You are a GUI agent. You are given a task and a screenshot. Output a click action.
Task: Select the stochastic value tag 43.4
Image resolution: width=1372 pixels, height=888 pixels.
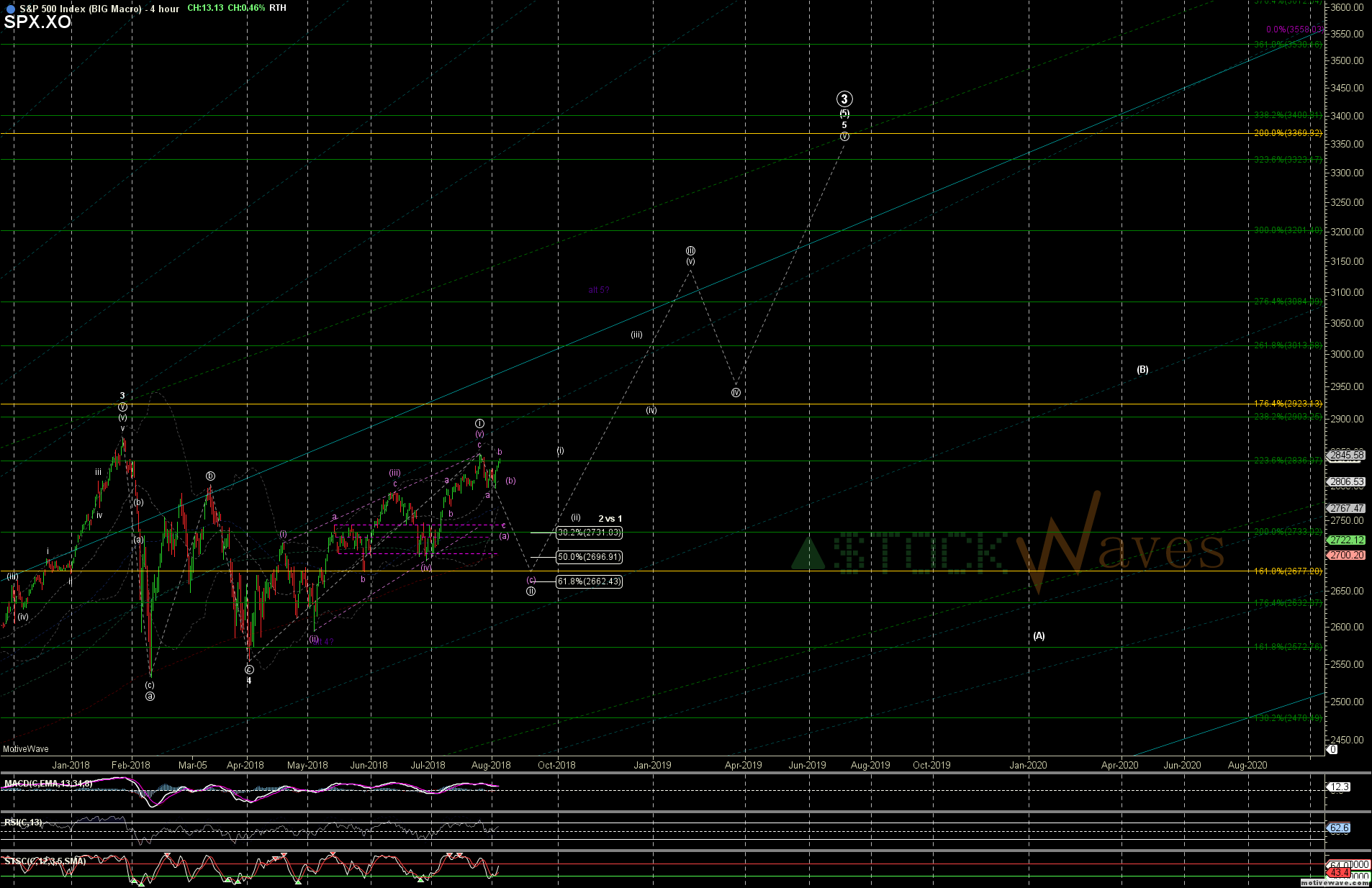(x=1339, y=873)
